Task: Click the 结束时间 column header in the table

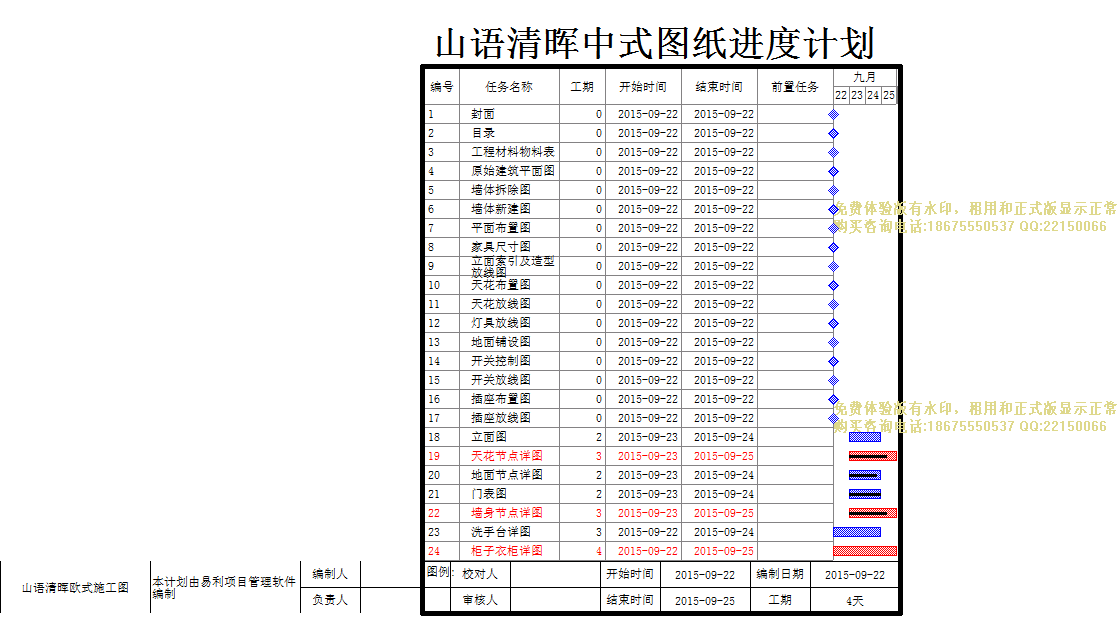Action: [719, 87]
